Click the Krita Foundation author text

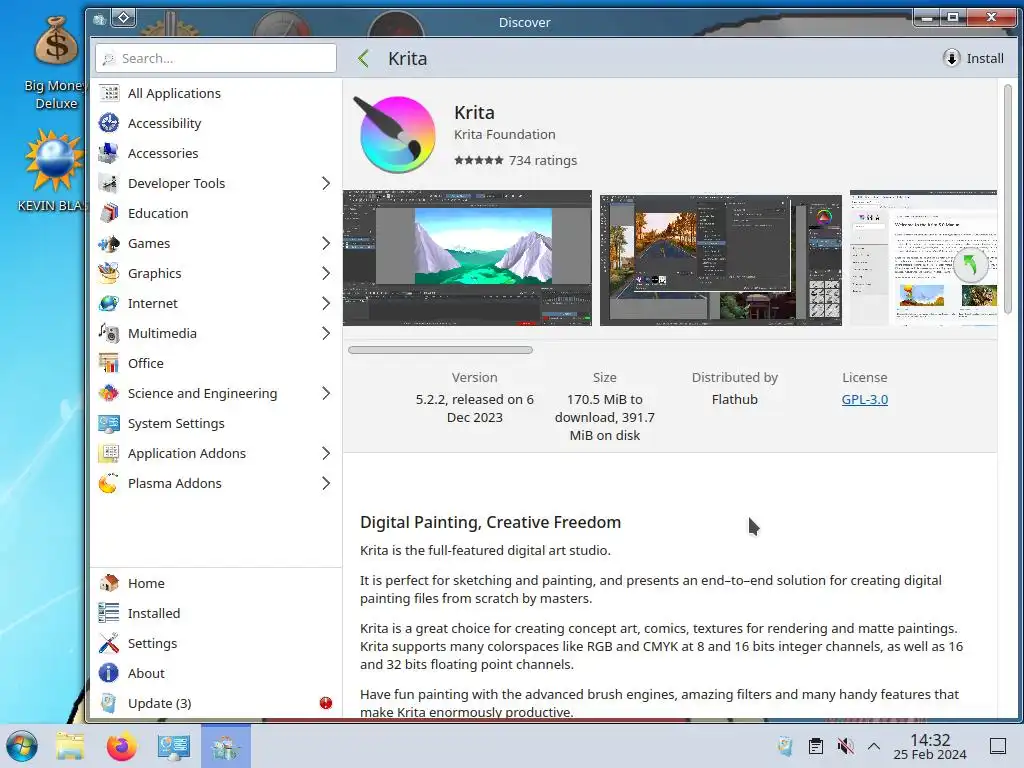click(505, 135)
